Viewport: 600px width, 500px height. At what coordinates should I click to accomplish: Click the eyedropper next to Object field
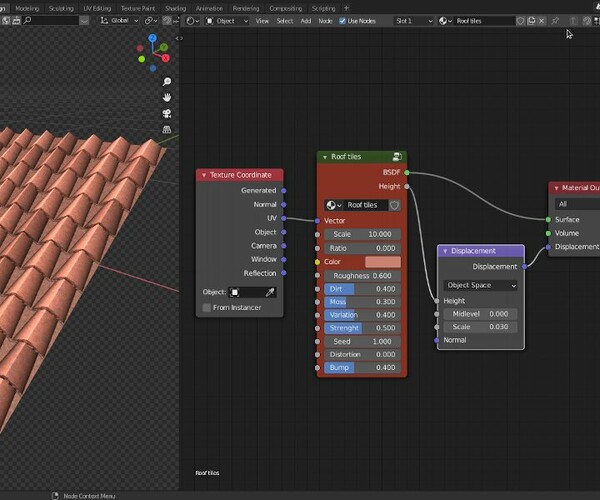(x=269, y=292)
